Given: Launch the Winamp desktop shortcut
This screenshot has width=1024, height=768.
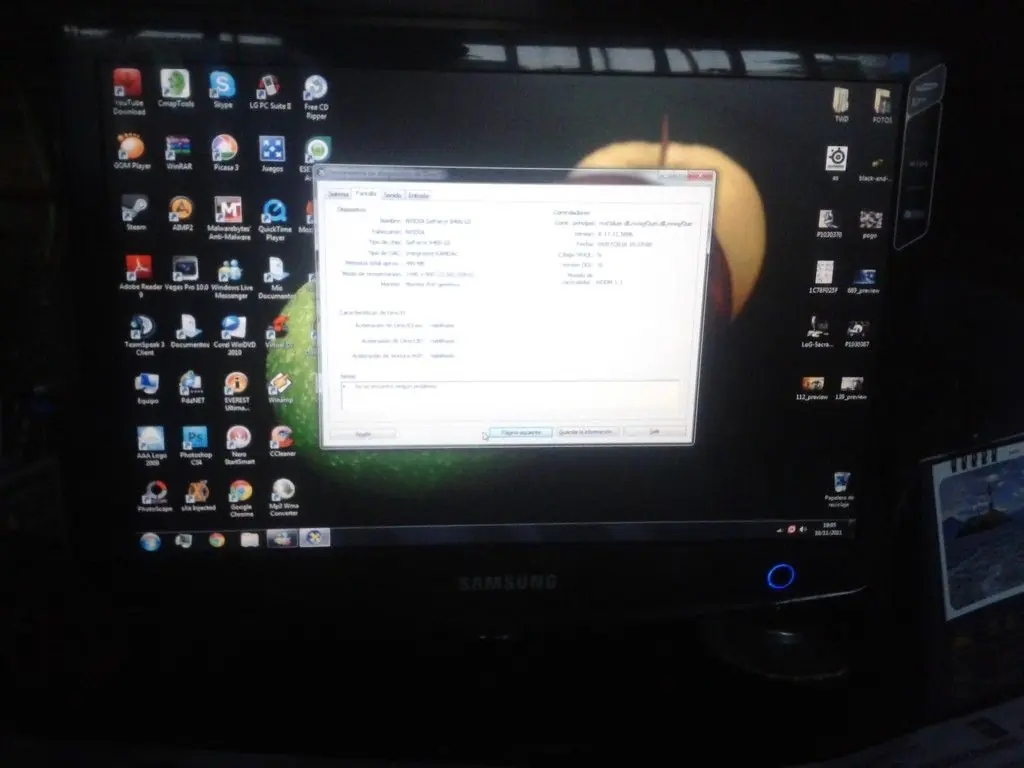Looking at the screenshot, I should (281, 388).
